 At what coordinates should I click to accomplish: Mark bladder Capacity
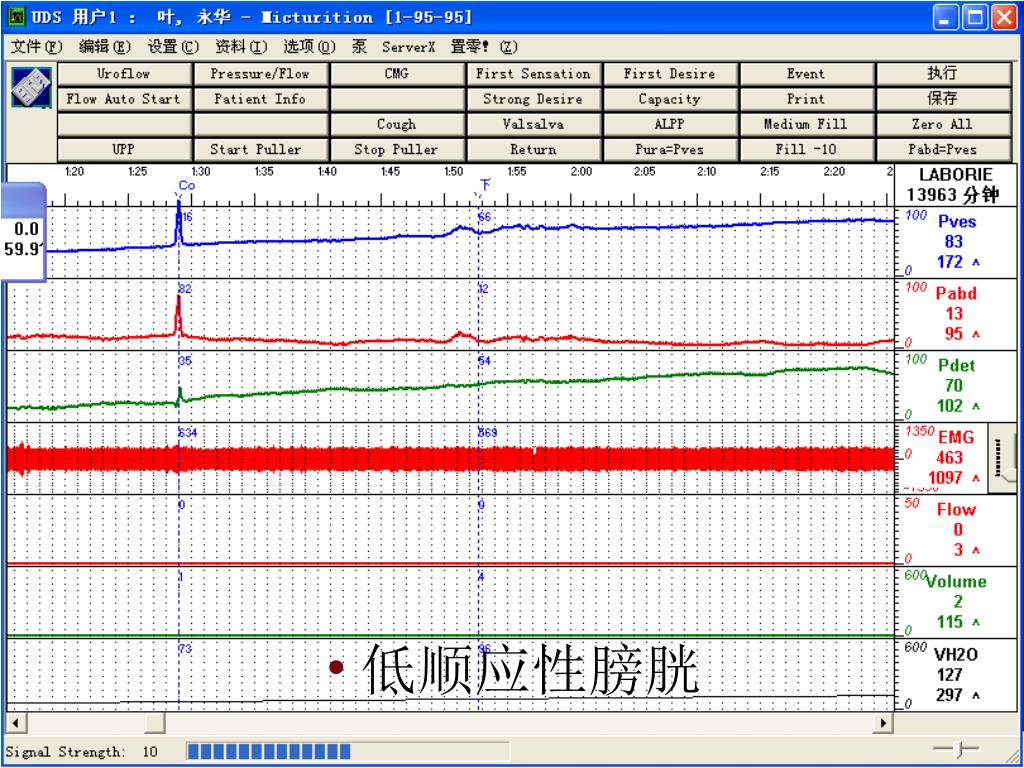coord(671,99)
